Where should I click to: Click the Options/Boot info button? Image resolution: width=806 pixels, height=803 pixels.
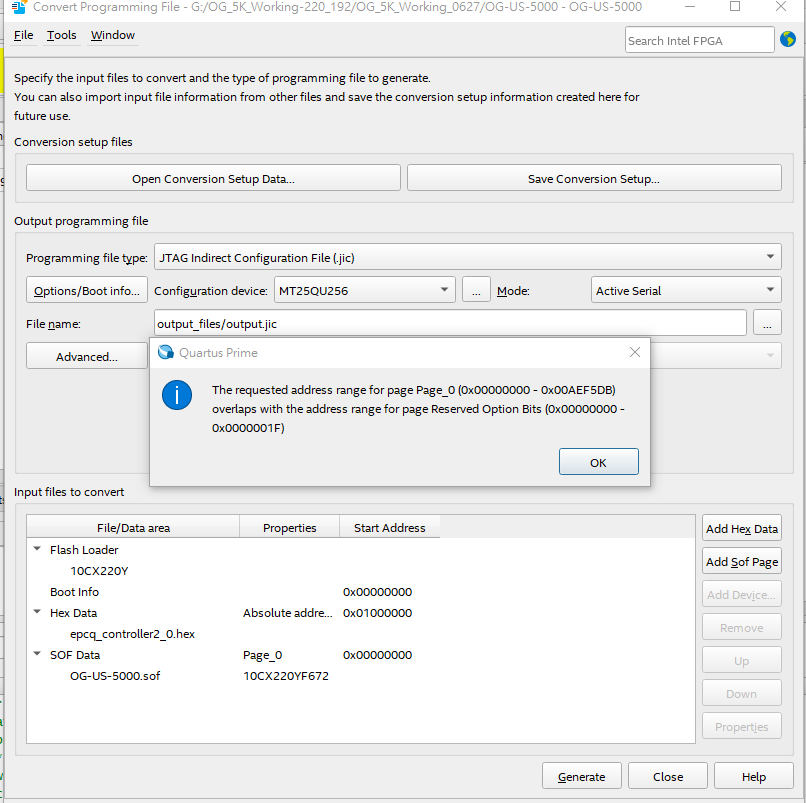[87, 290]
